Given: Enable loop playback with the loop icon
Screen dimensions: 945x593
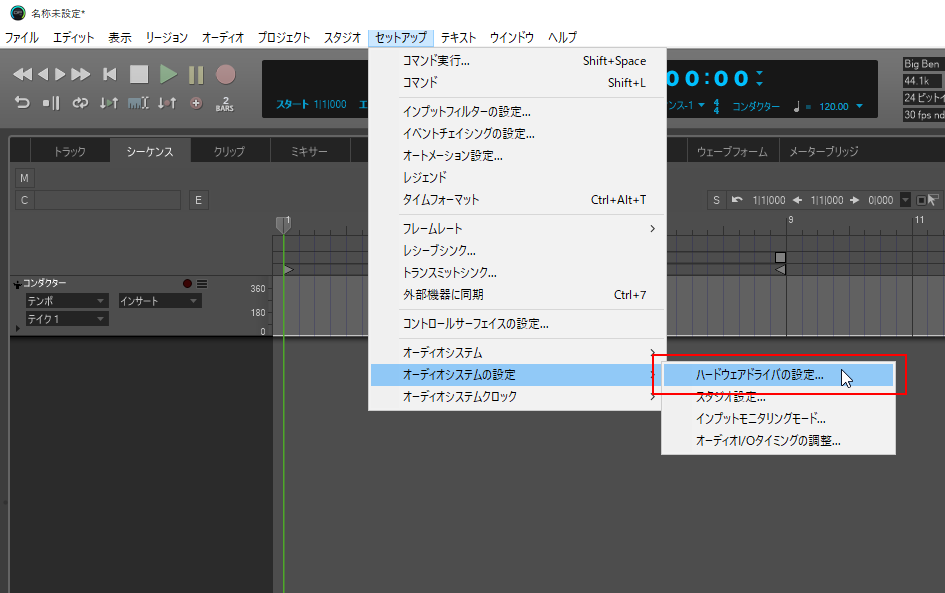Looking at the screenshot, I should click(x=79, y=102).
